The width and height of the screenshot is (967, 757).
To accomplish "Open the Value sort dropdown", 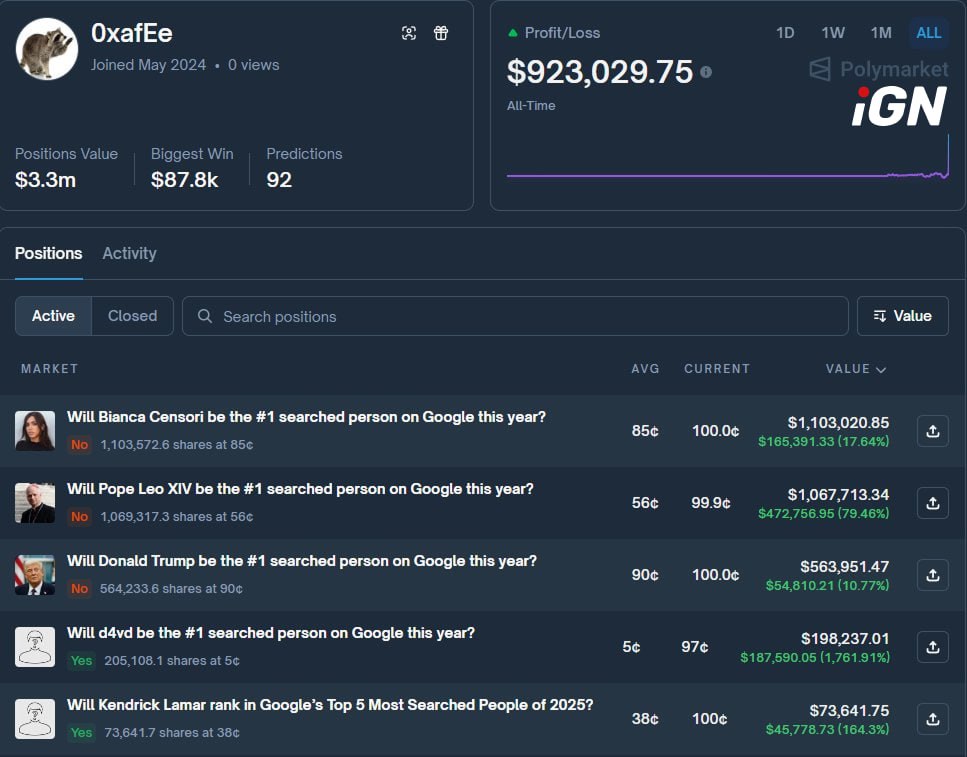I will click(902, 316).
